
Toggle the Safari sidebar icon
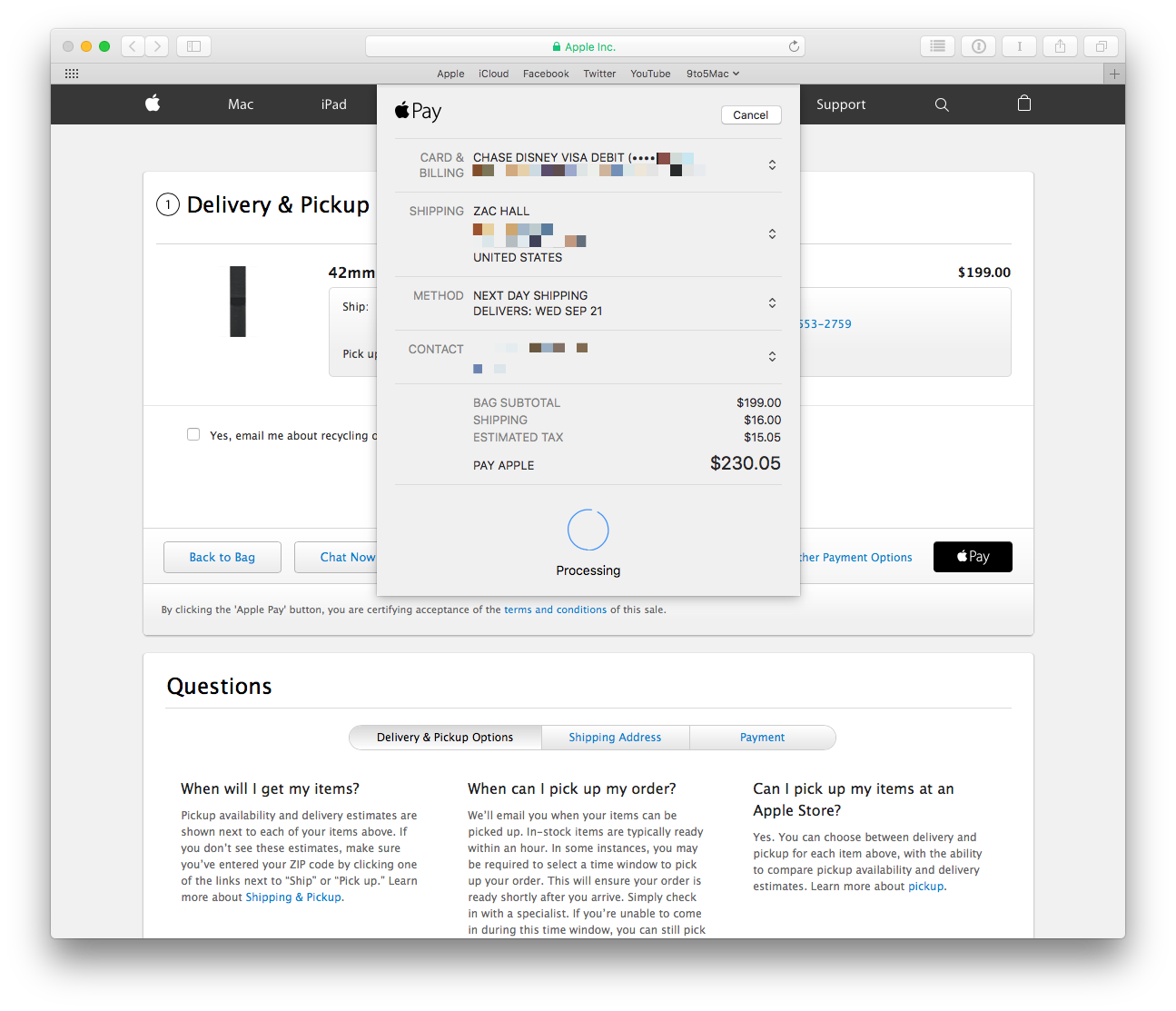coord(193,45)
